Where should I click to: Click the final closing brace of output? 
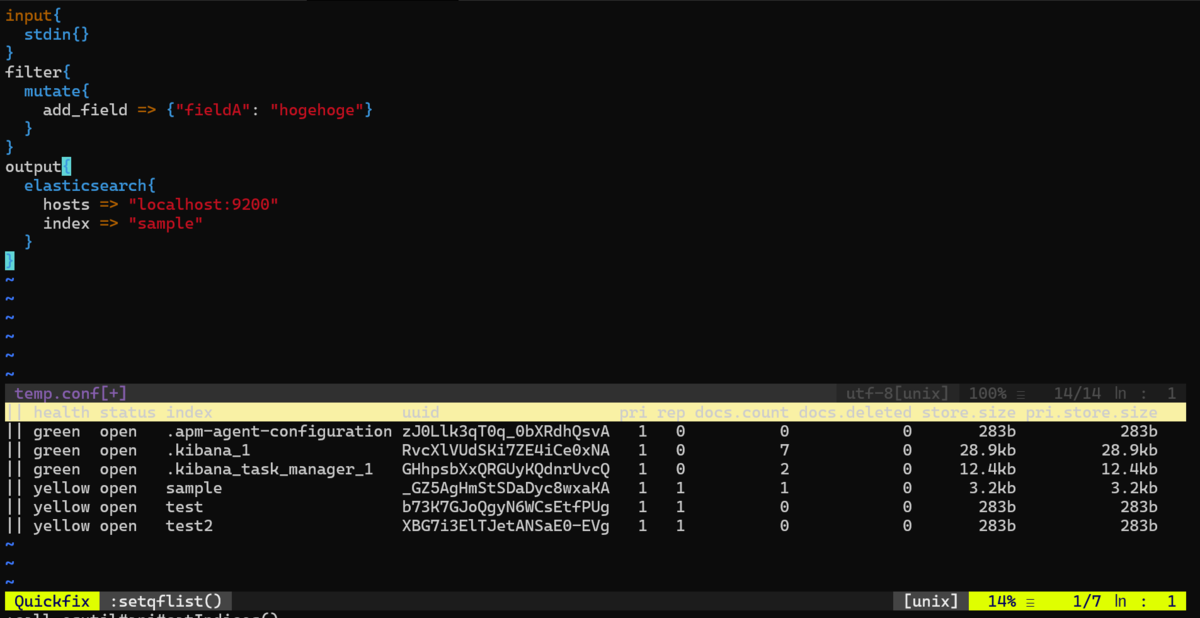(x=10, y=261)
